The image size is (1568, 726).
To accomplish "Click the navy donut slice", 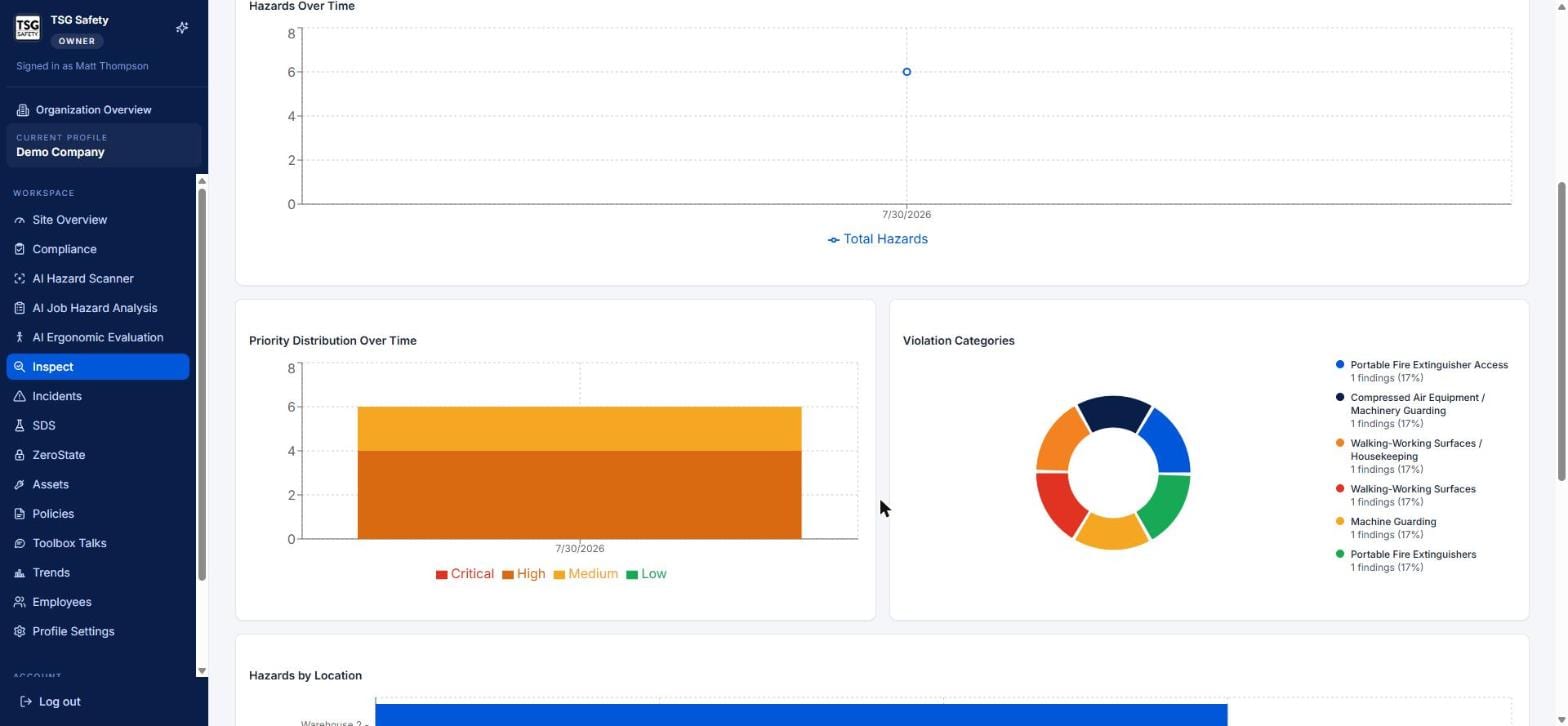I will (x=1114, y=413).
